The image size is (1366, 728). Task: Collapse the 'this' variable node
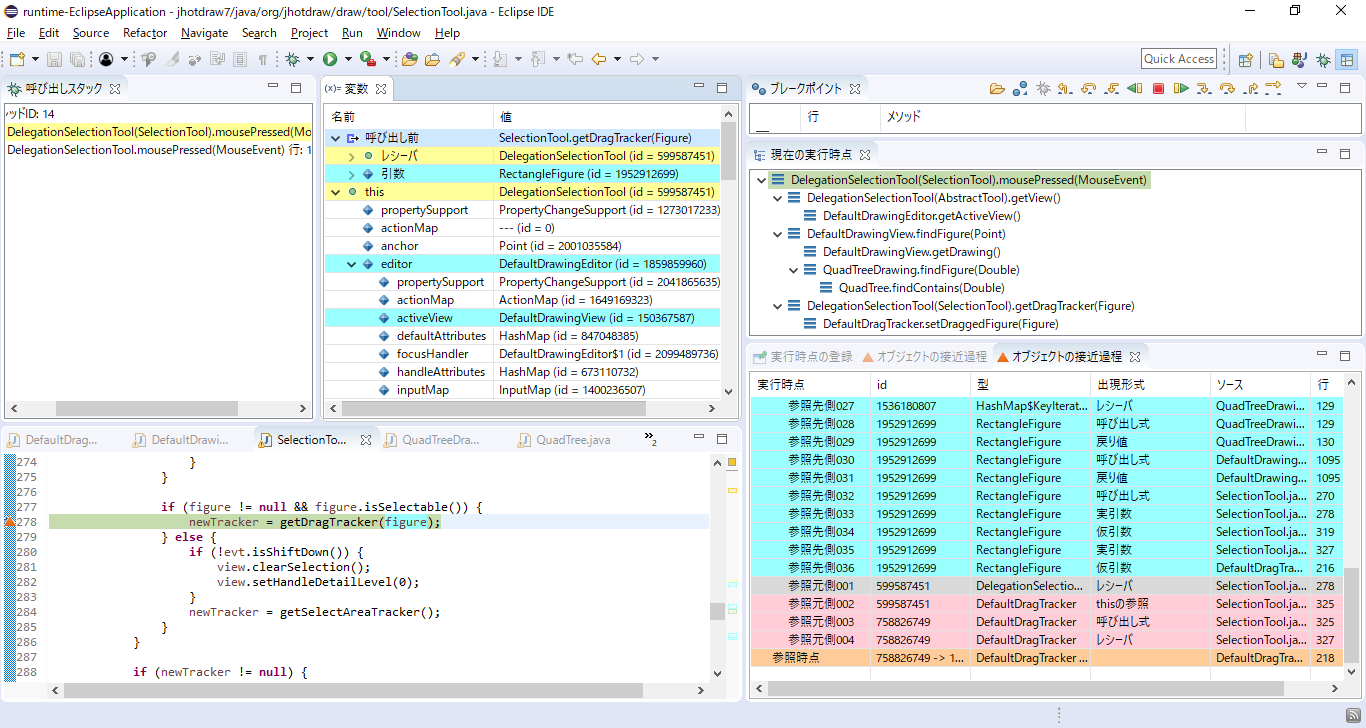click(335, 192)
